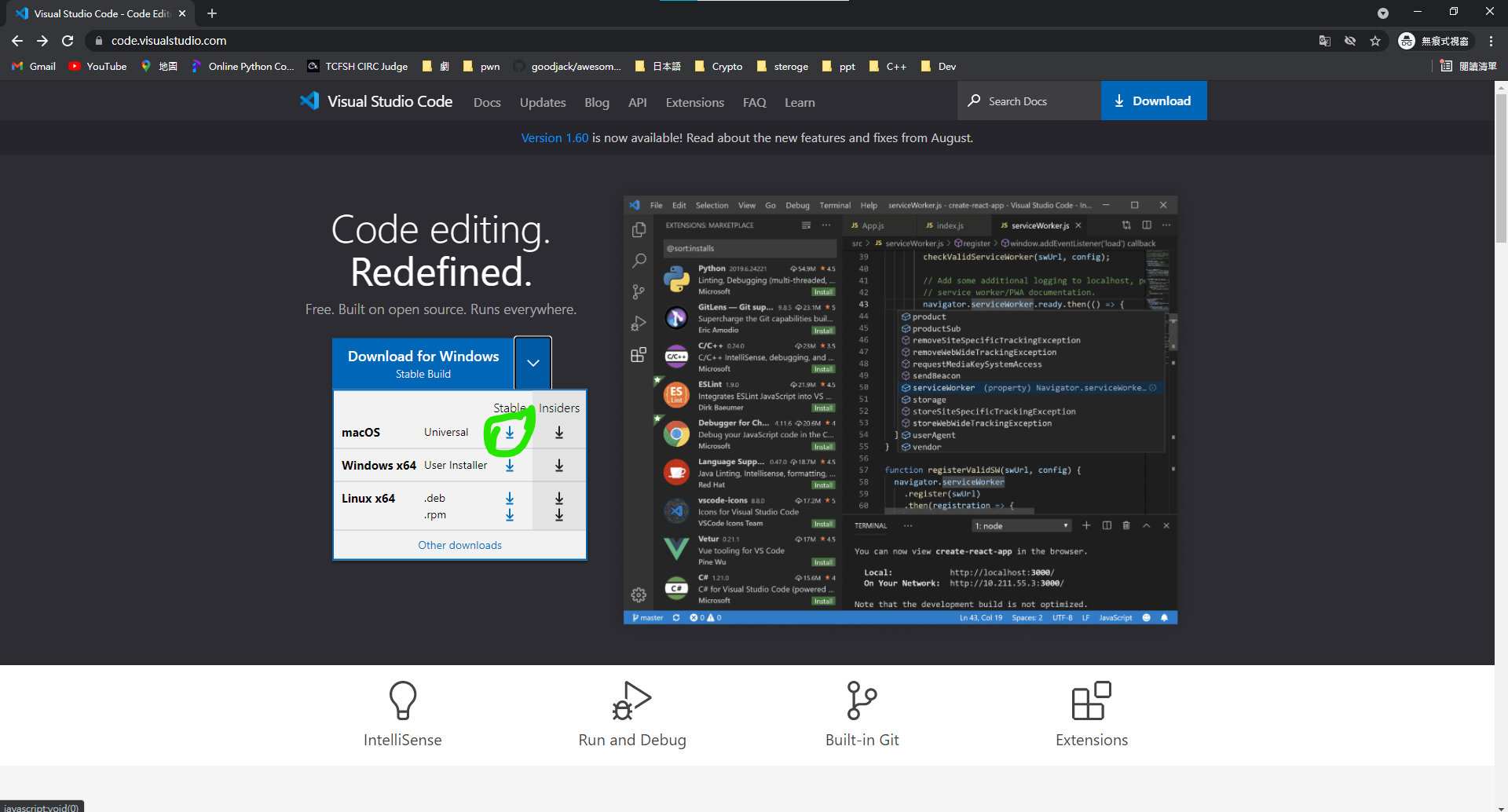Open the Dev bookmarks folder
This screenshot has width=1508, height=812.
939,67
